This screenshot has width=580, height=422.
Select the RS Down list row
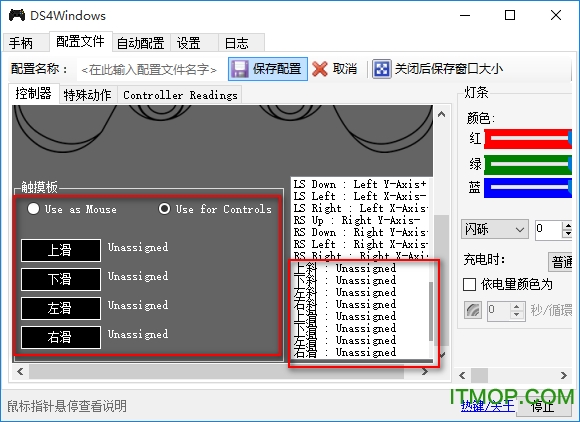point(360,232)
